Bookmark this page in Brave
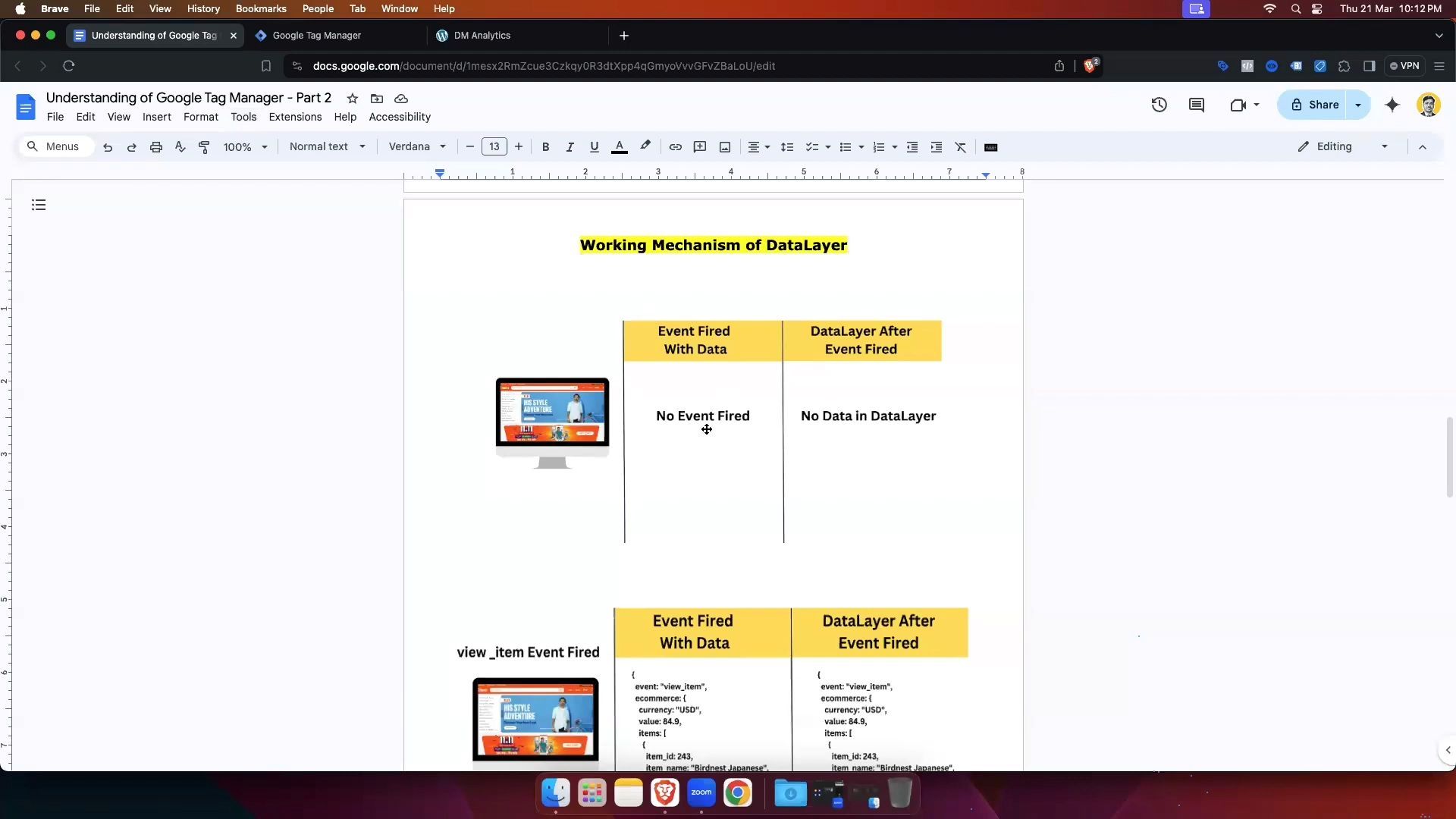This screenshot has width=1456, height=819. (266, 66)
